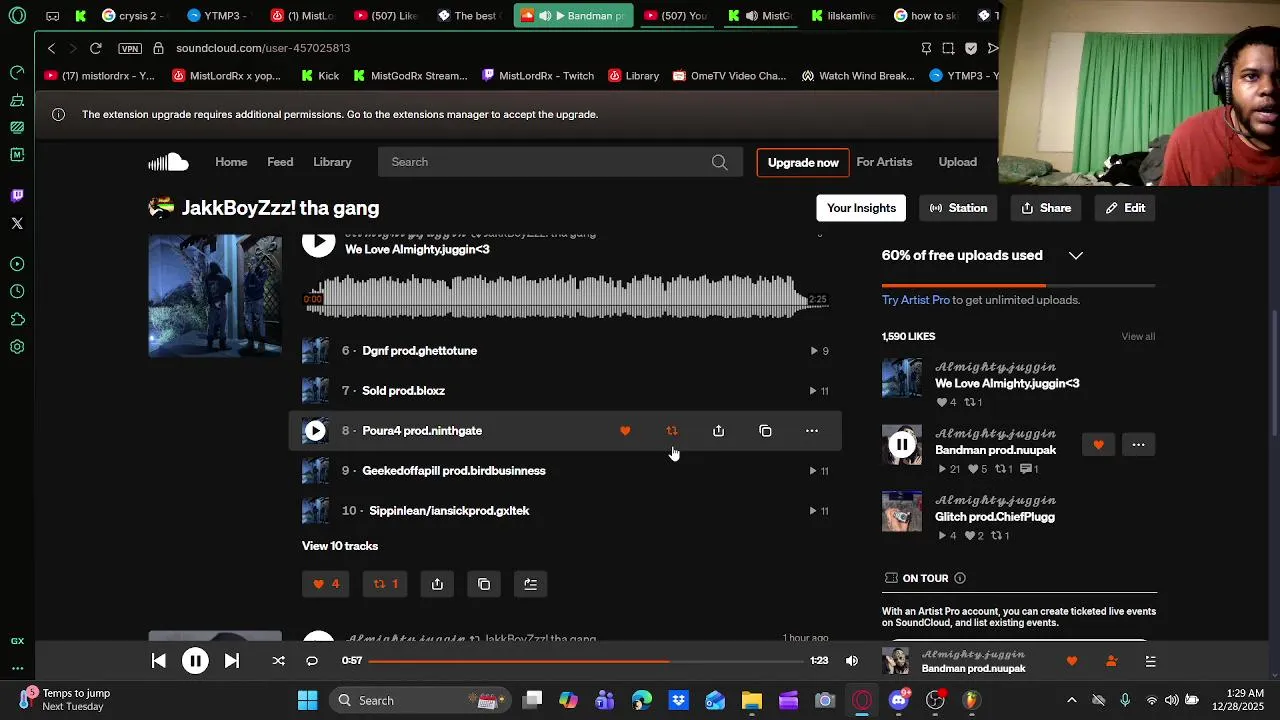Skip to previous track in the player
Image resolution: width=1280 pixels, height=720 pixels.
pyautogui.click(x=158, y=661)
